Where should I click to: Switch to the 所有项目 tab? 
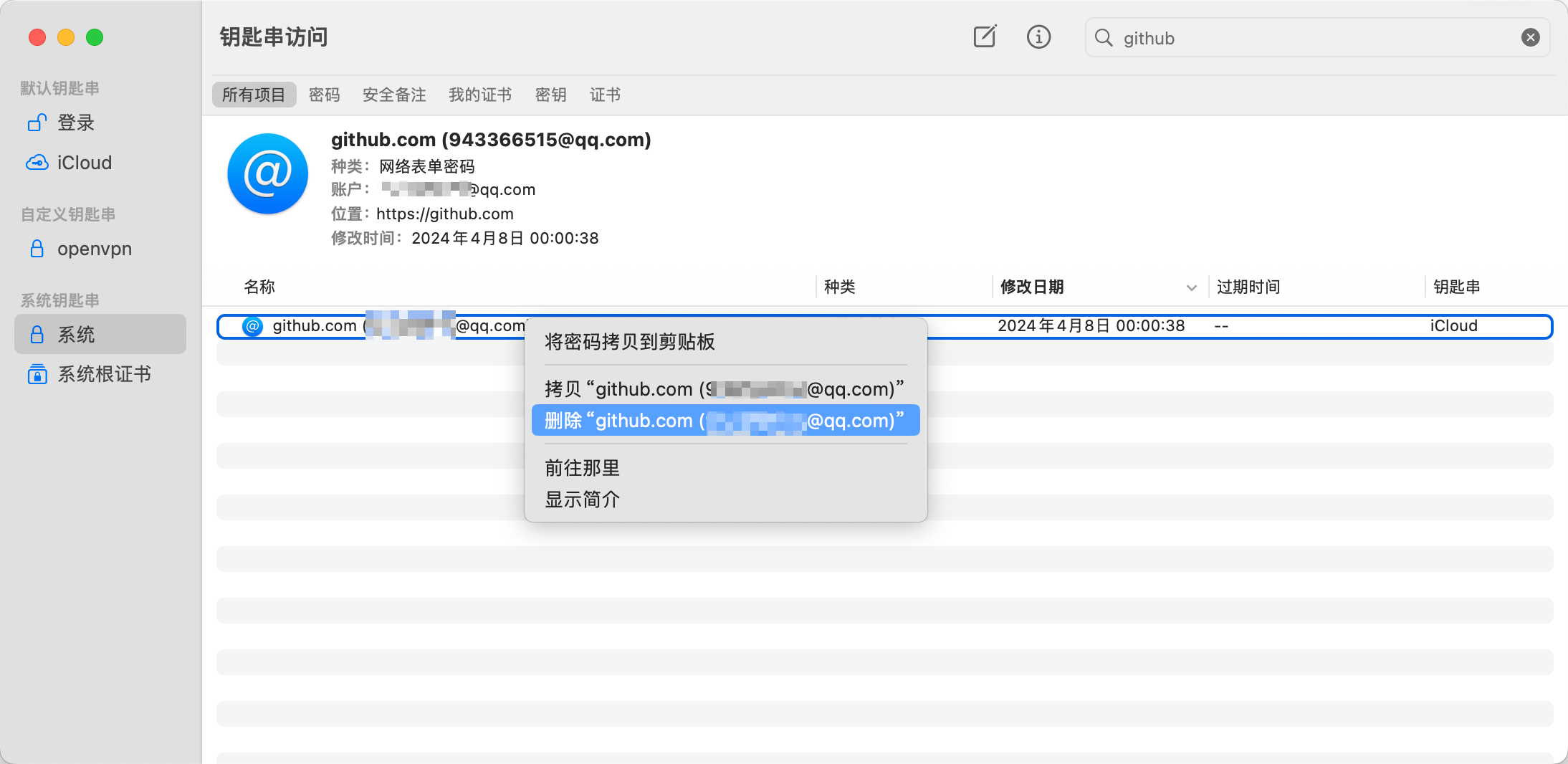coord(254,95)
